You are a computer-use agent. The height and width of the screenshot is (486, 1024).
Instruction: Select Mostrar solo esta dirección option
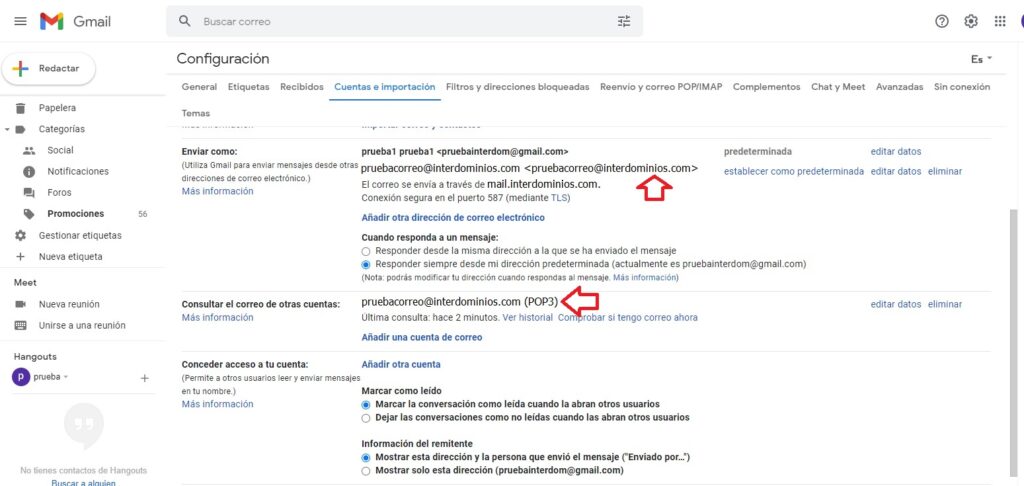click(366, 470)
